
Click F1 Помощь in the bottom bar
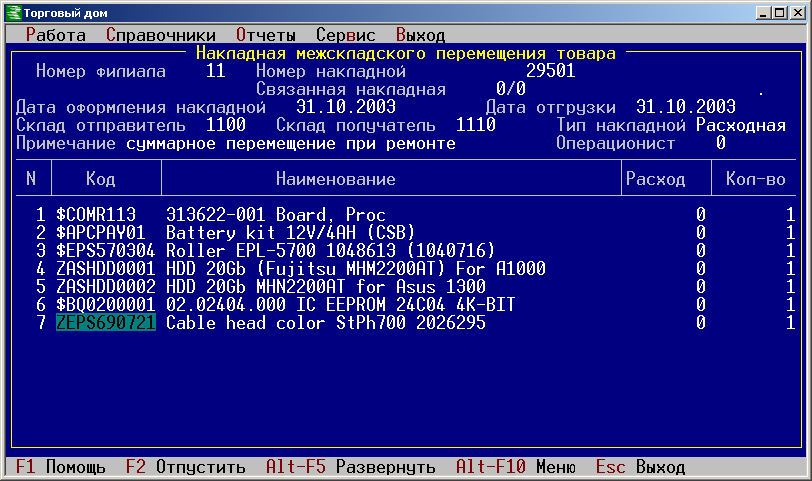(61, 467)
